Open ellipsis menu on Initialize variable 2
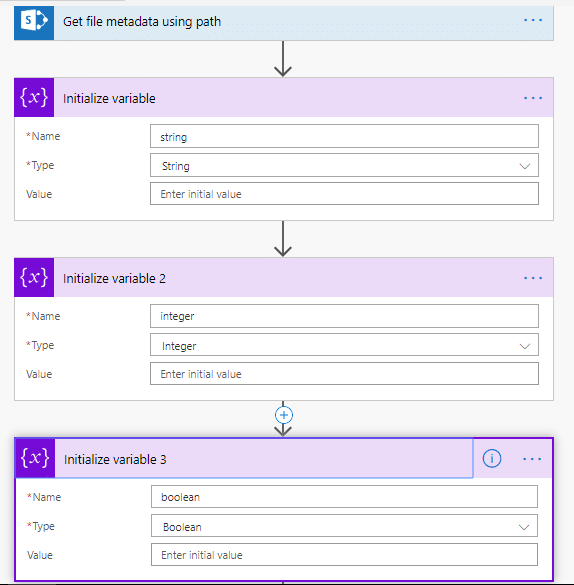The image size is (574, 585). tap(533, 278)
